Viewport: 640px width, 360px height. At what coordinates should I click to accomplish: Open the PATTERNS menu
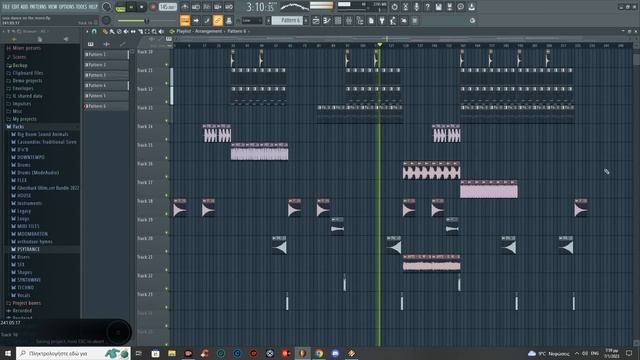pyautogui.click(x=38, y=7)
